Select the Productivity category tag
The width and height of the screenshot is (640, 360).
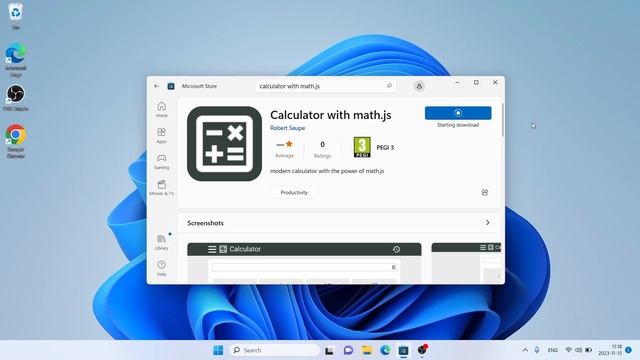pos(294,193)
